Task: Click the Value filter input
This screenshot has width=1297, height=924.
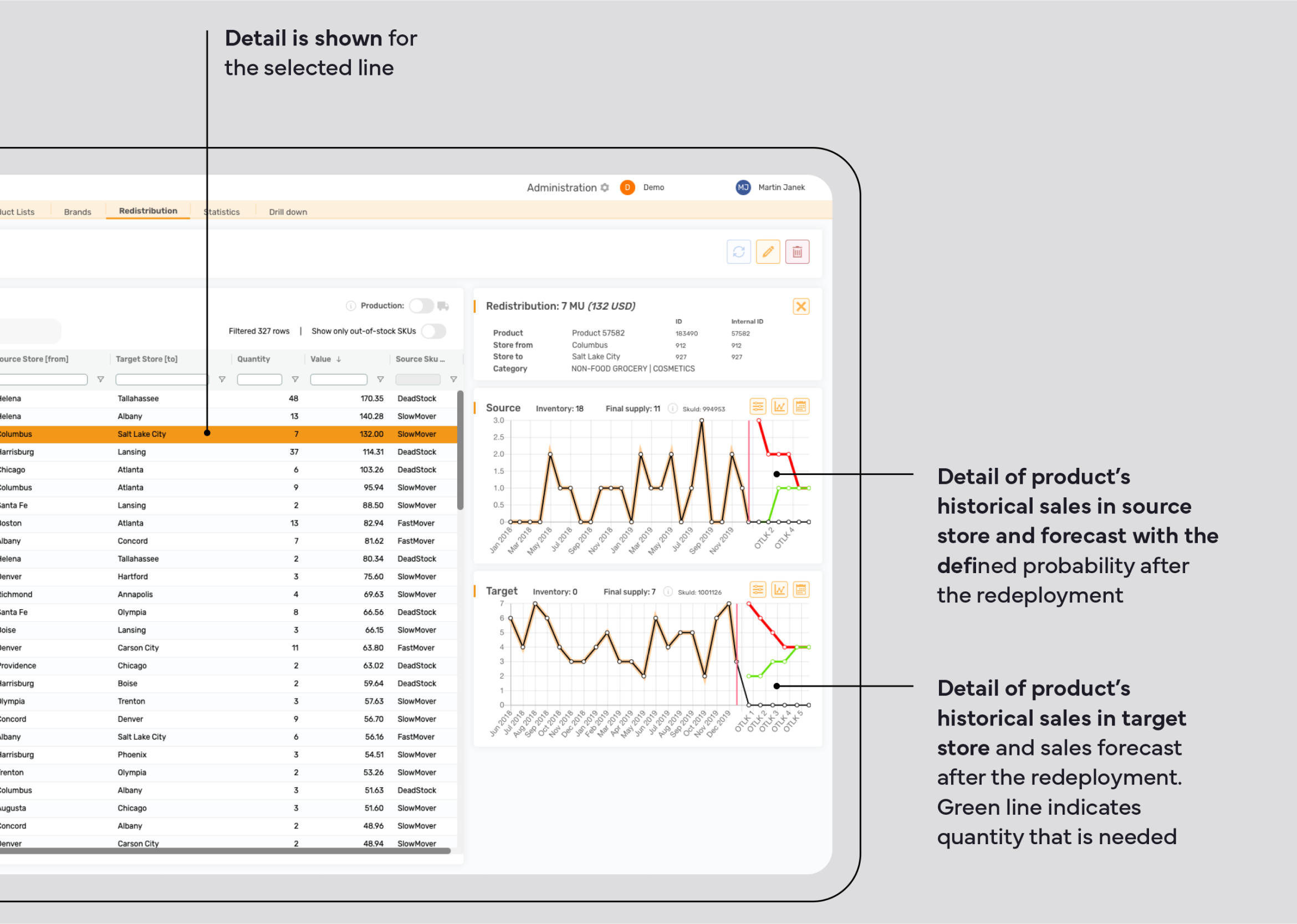Action: click(x=339, y=380)
